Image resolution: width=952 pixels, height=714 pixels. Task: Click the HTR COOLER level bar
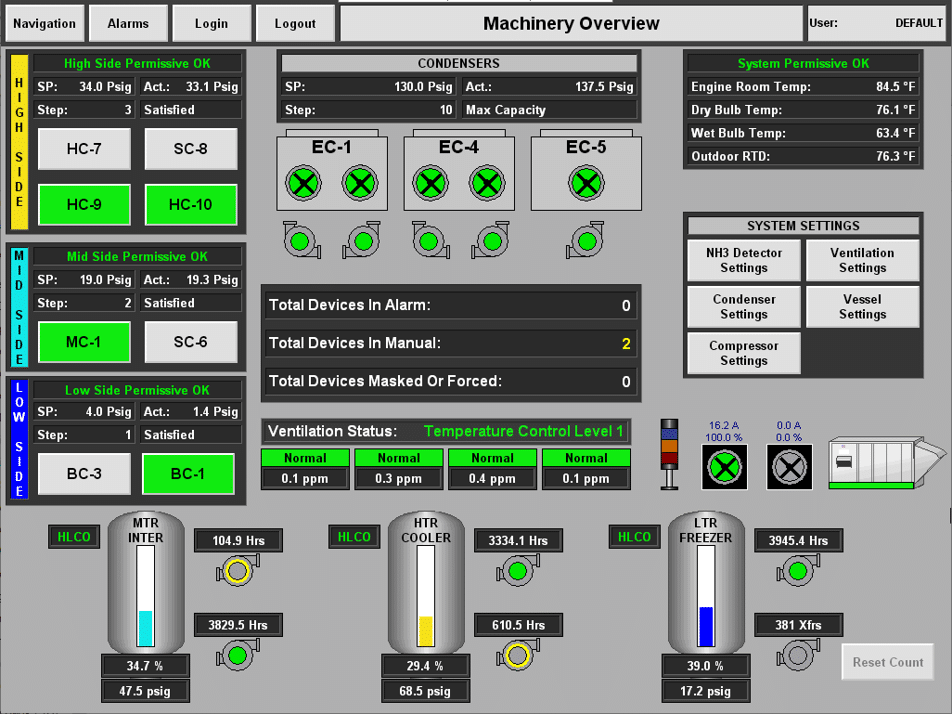[426, 596]
